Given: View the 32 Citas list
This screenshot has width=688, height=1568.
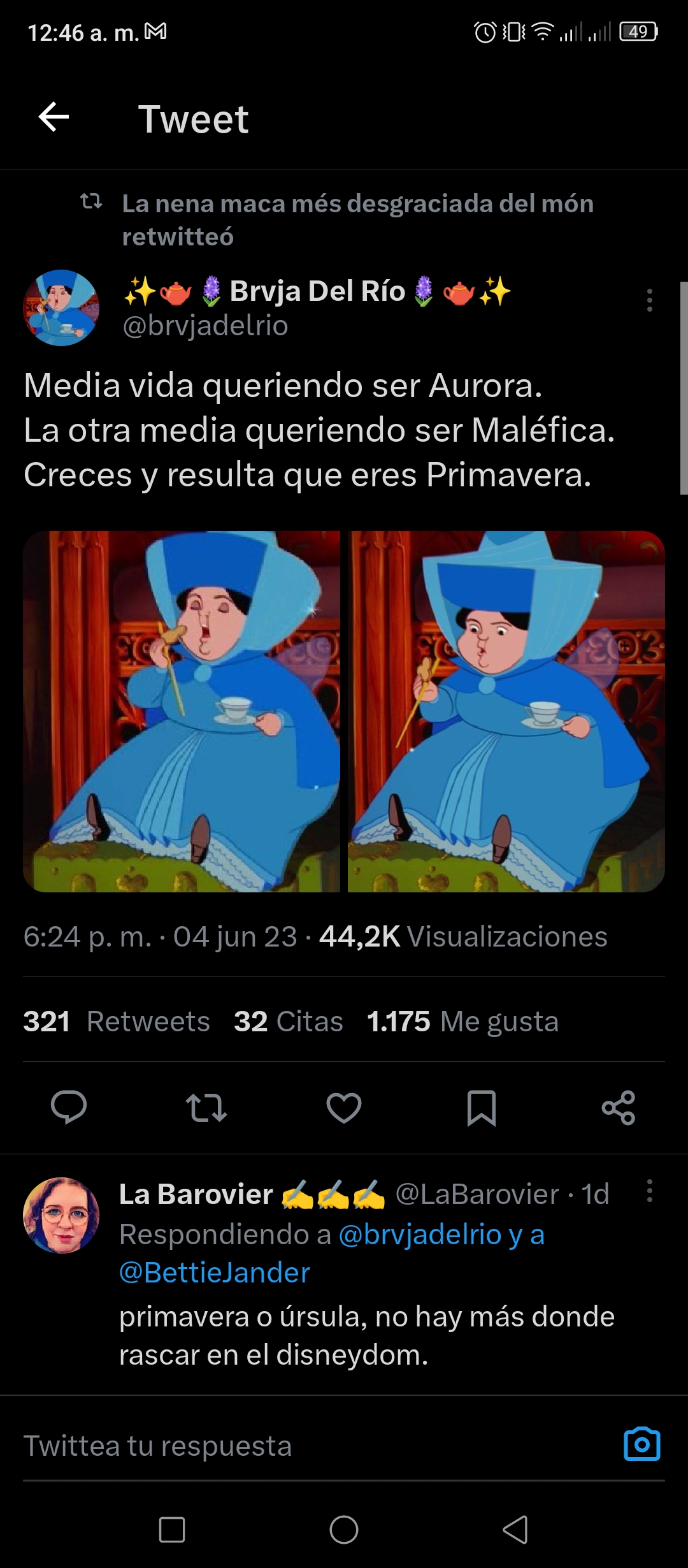Looking at the screenshot, I should coord(289,1021).
